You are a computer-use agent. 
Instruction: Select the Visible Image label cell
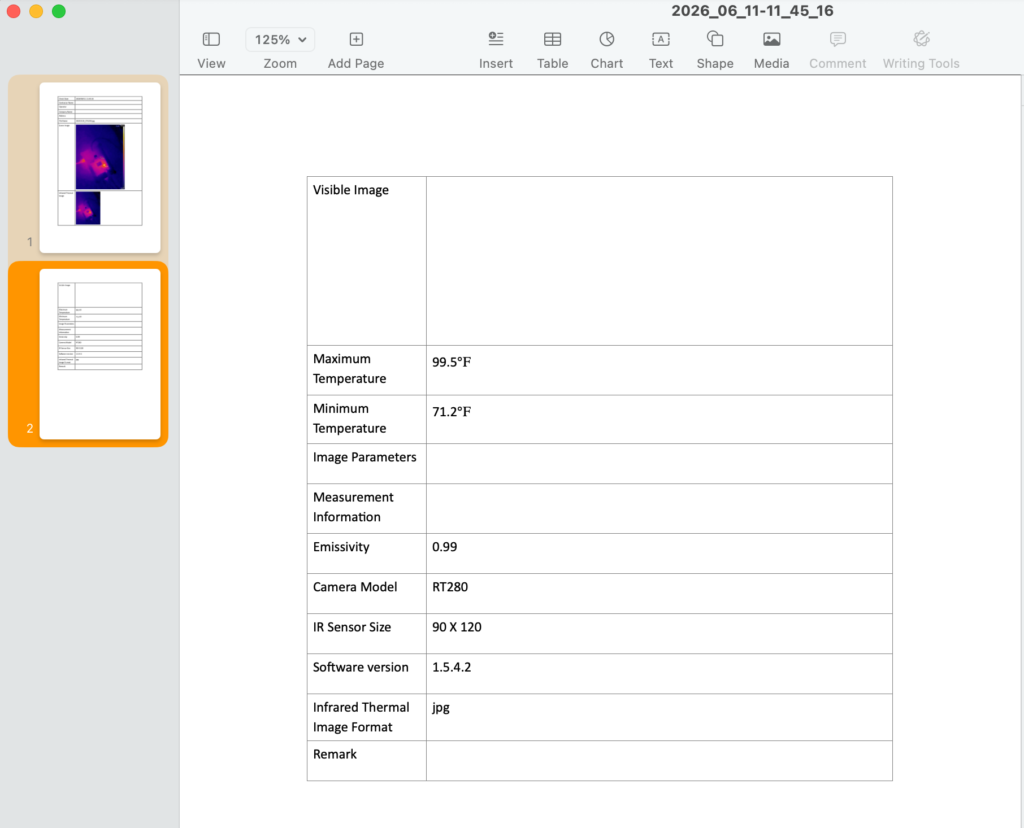point(366,261)
